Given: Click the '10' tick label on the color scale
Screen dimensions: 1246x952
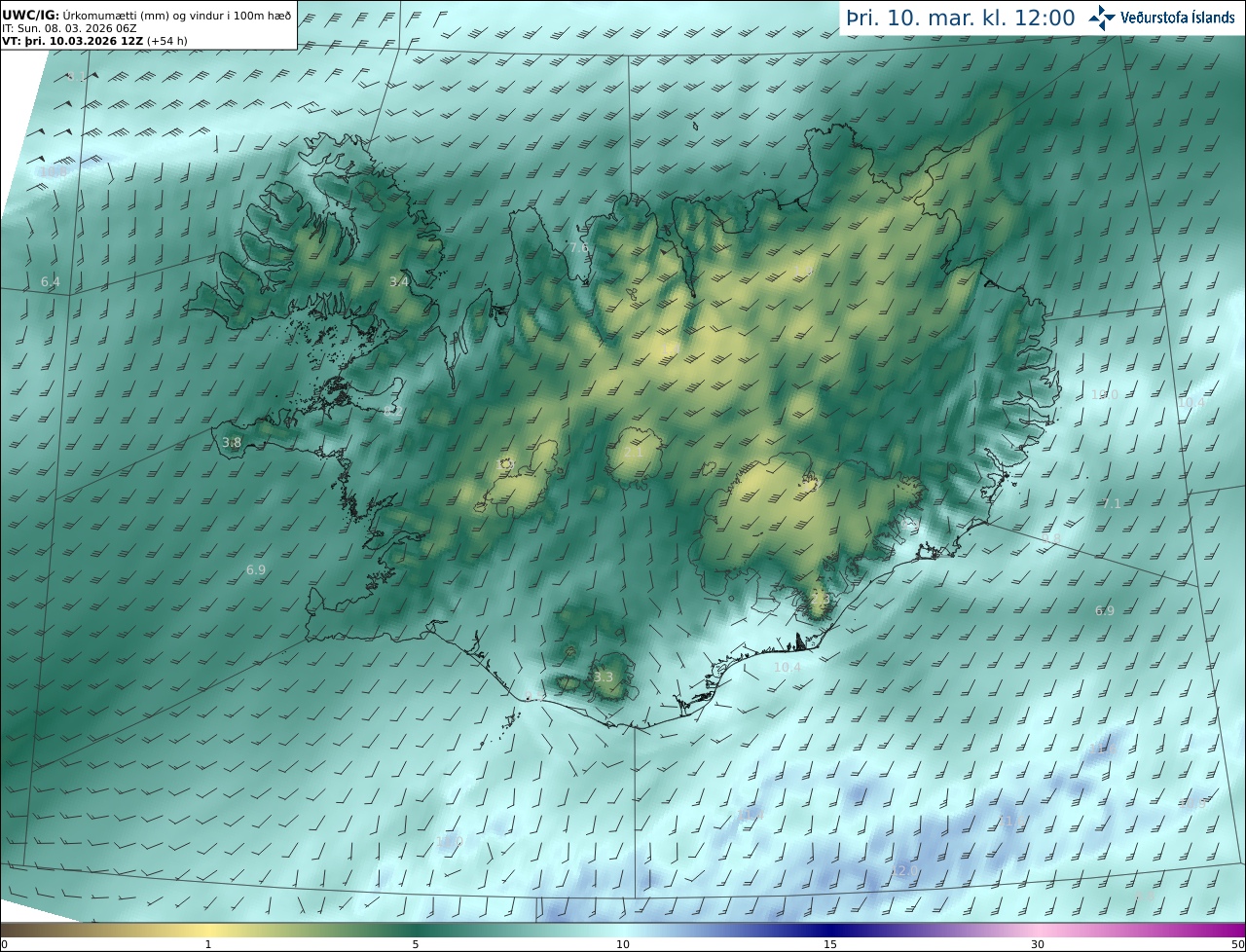Looking at the screenshot, I should 623,944.
